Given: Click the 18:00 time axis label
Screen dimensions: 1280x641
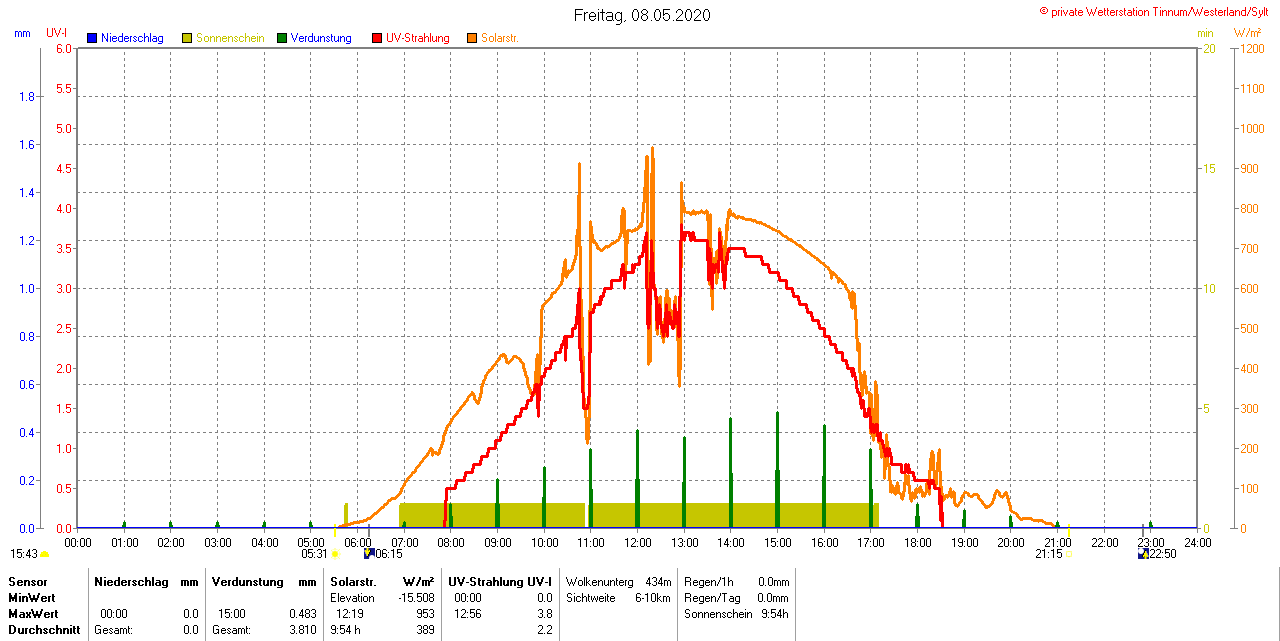Looking at the screenshot, I should (x=917, y=542).
